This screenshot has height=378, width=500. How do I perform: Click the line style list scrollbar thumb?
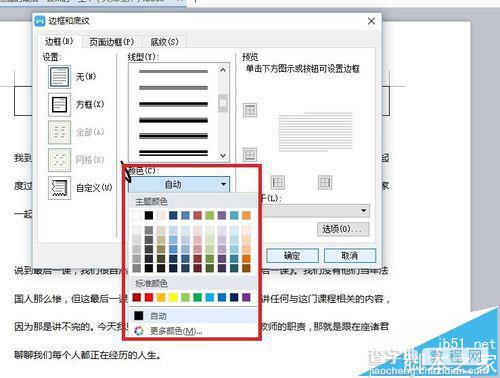point(223,103)
